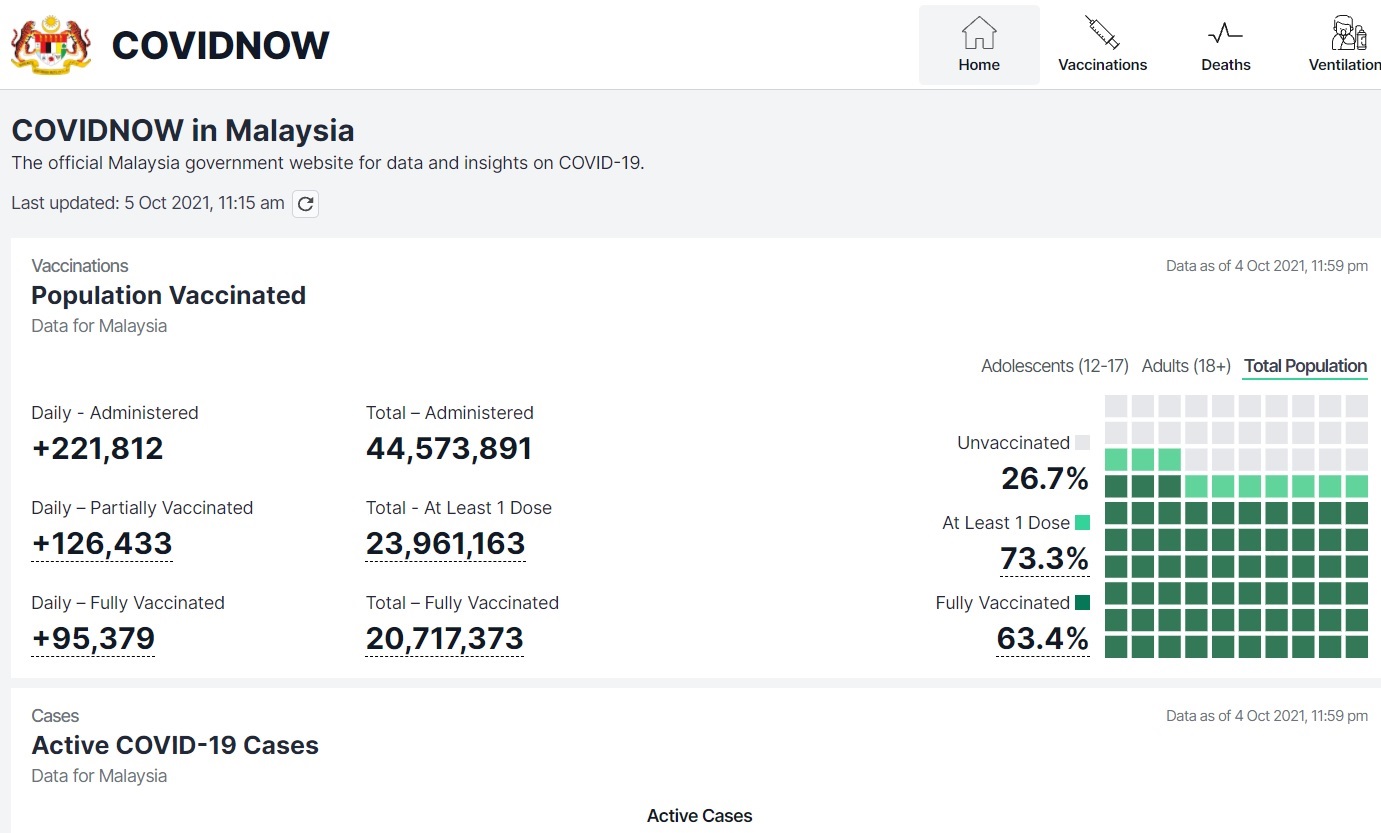Open Deaths page via heartbeat icon
Screen dimensions: 1381x833
[x=1225, y=34]
